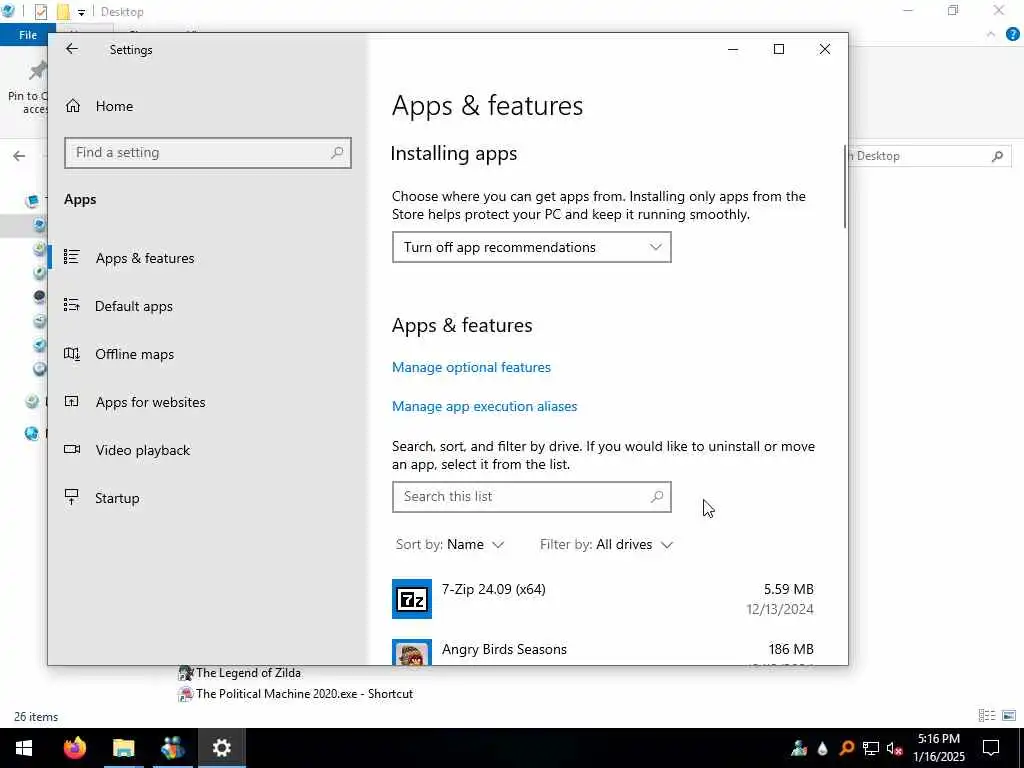The image size is (1024, 768).
Task: Click magnifier icon in Find a setting box
Action: 337,153
